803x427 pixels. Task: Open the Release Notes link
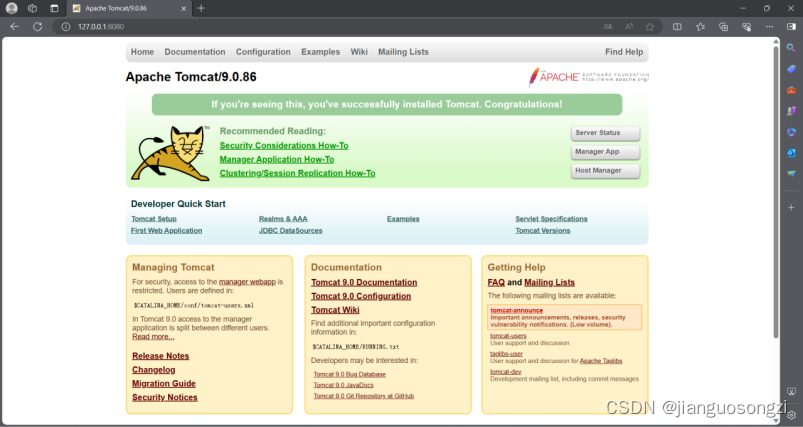pos(161,356)
